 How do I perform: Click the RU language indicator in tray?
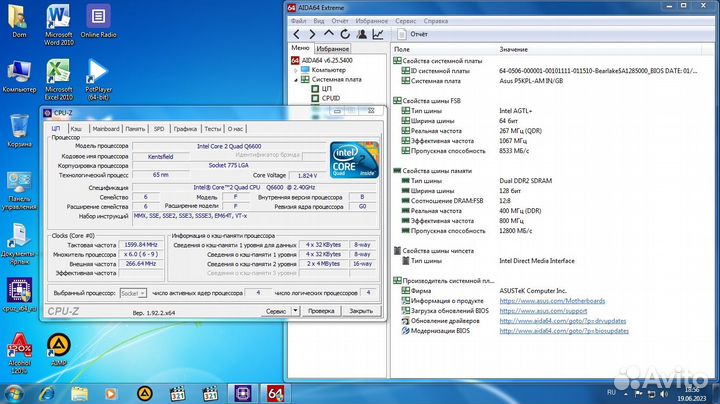coord(611,393)
